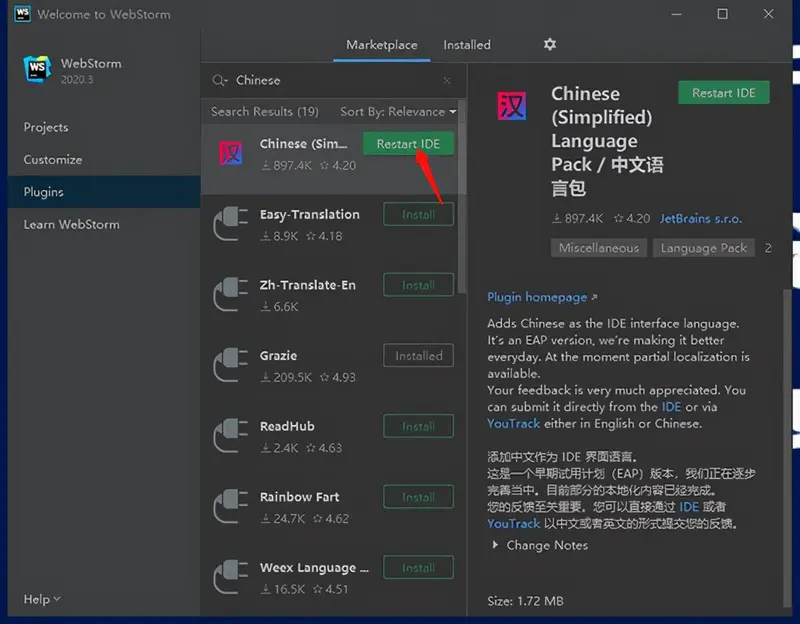The width and height of the screenshot is (800, 624).
Task: Open Learn WebStorm section
Action: click(71, 224)
